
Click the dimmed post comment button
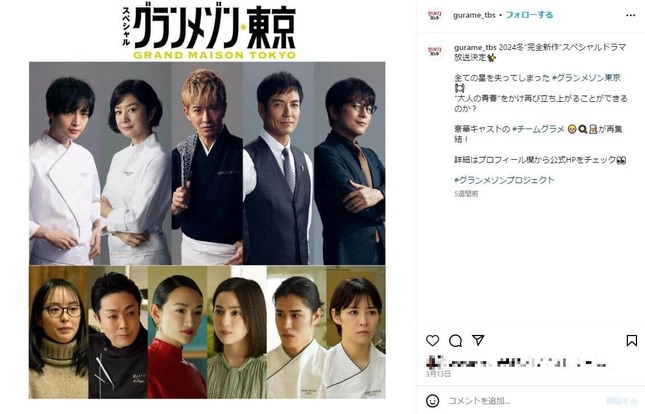click(621, 400)
